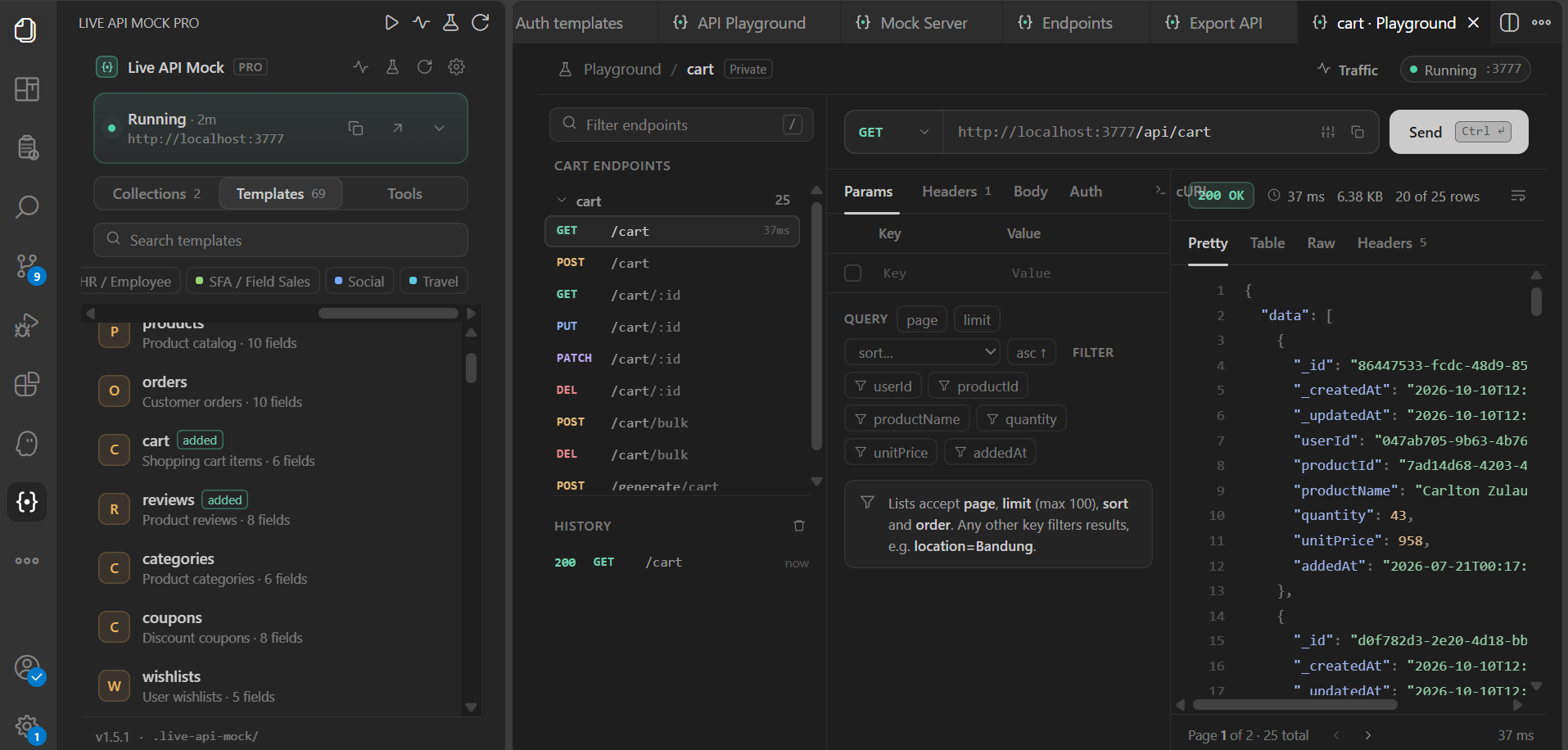Open the editor more actions ellipsis
The height and width of the screenshot is (750, 1568).
[1542, 23]
